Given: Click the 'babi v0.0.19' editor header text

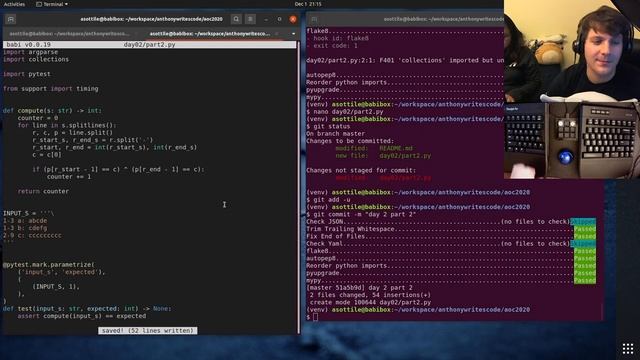Looking at the screenshot, I should [x=29, y=44].
